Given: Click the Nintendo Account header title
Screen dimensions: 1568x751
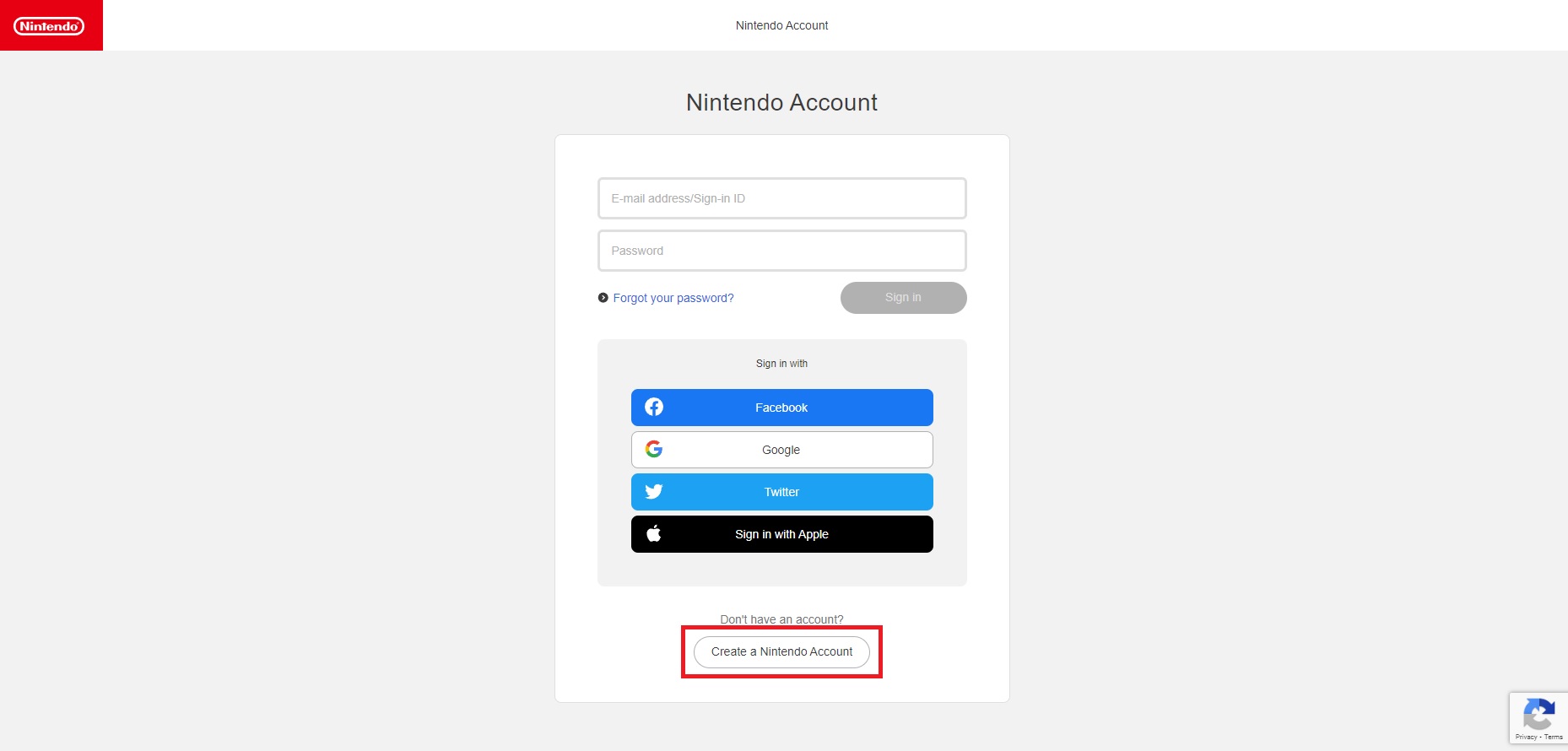Looking at the screenshot, I should click(781, 25).
